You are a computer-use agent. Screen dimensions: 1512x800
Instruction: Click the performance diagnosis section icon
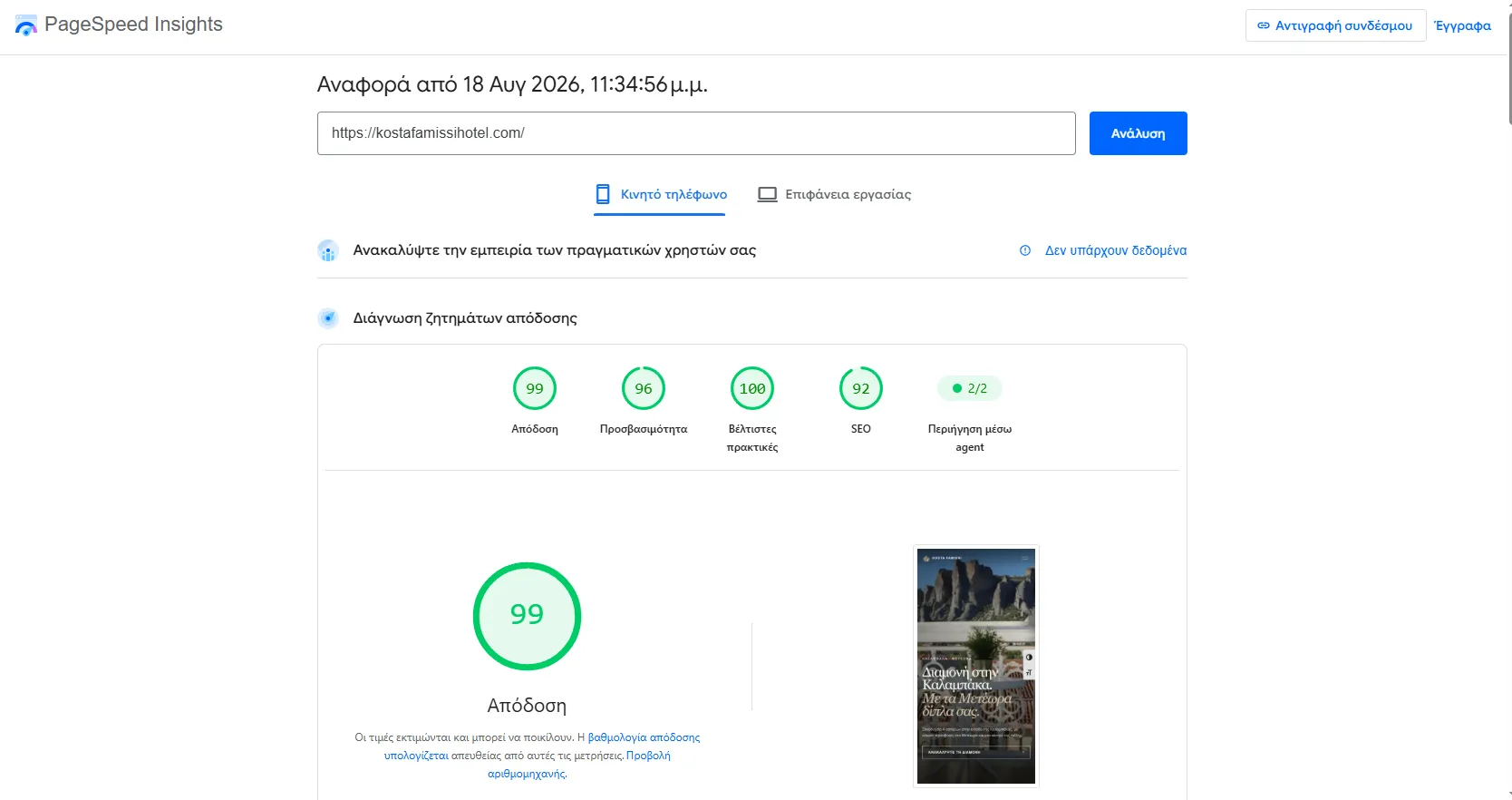pos(328,318)
